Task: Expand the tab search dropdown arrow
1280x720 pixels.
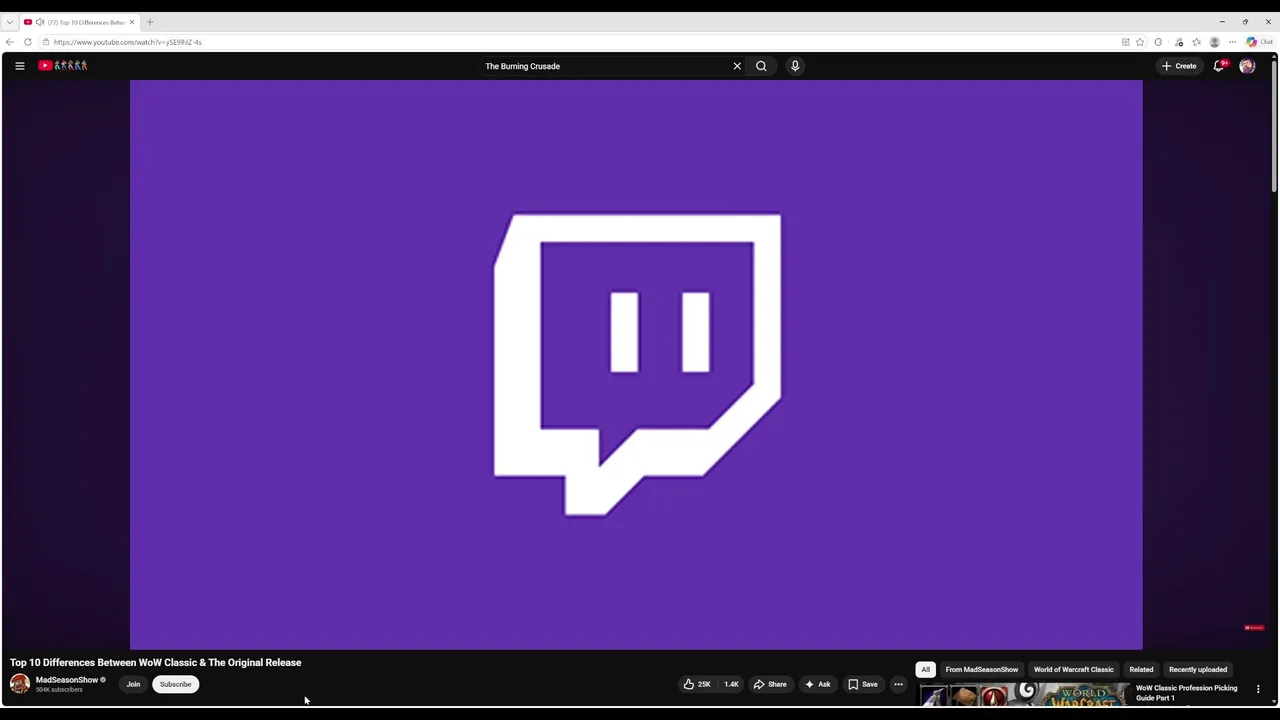Action: tap(9, 22)
